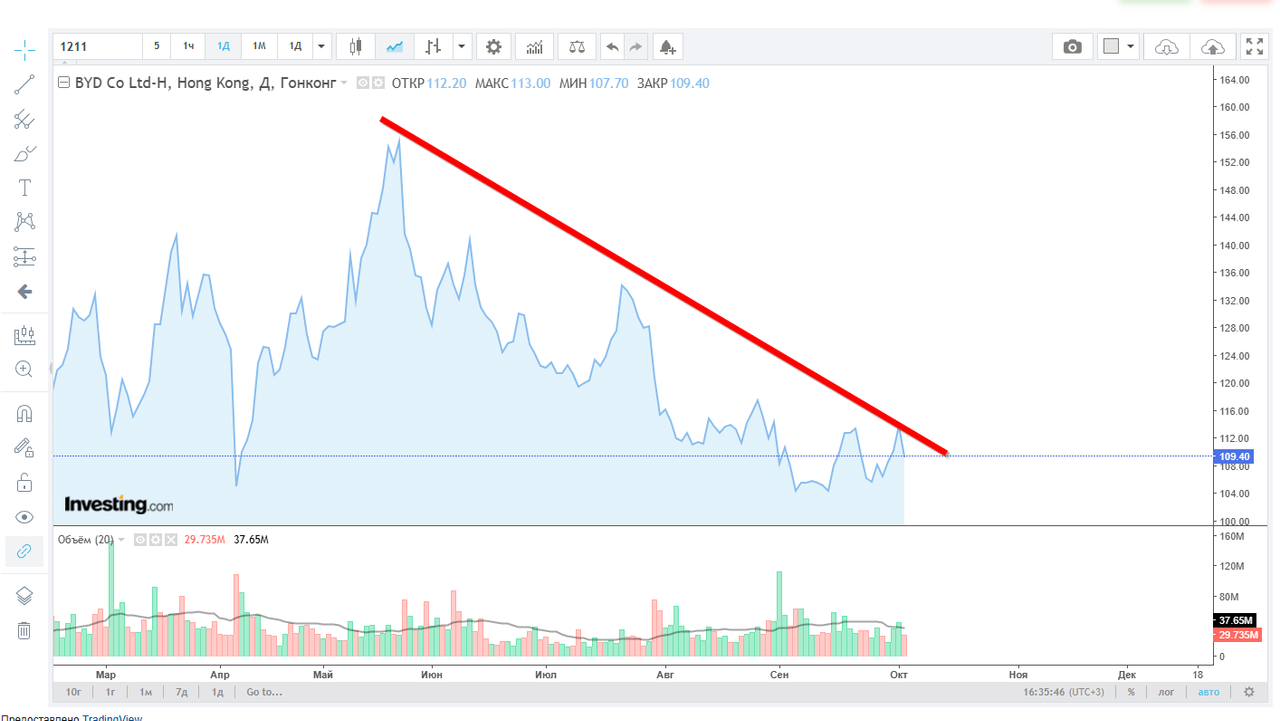This screenshot has width=1280, height=721.
Task: Hide all drawing tools with eye icon
Action: pos(24,517)
